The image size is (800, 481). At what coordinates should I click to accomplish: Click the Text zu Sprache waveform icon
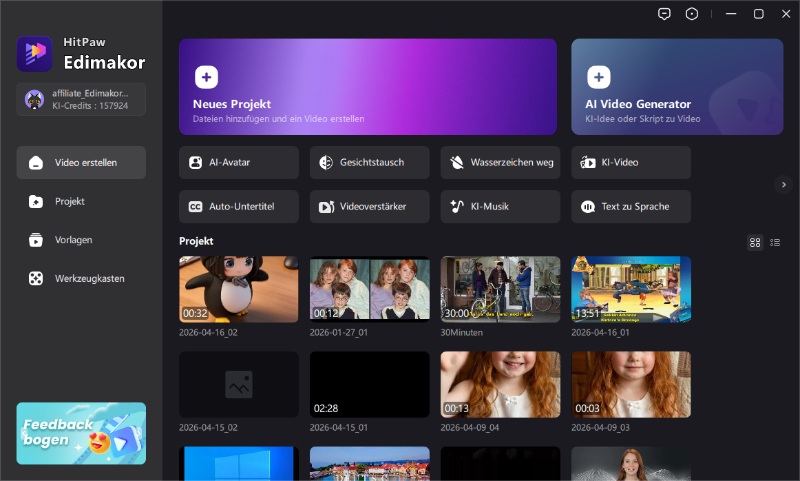(x=588, y=207)
